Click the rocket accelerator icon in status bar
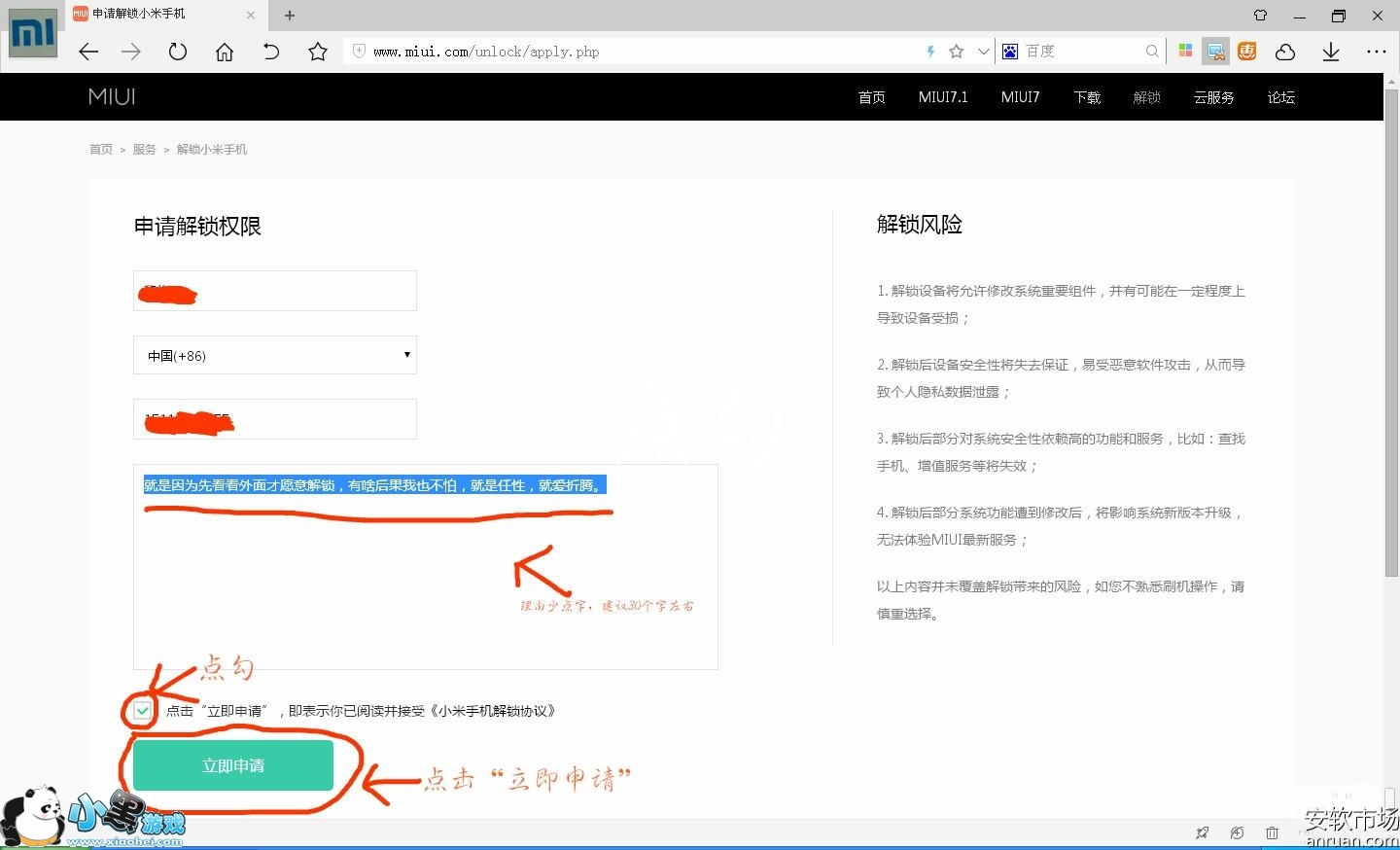This screenshot has width=1400, height=850. click(1203, 832)
